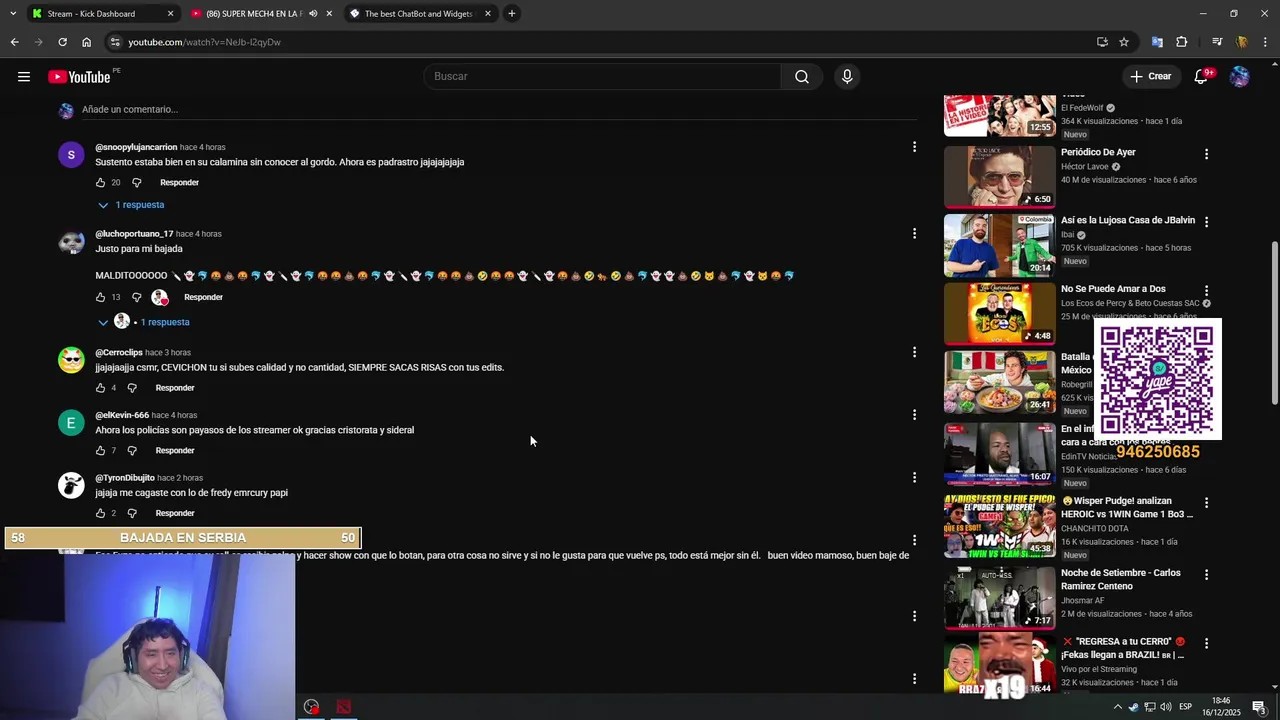Open the YouTube hamburger guide menu
Screen dimensions: 1280x720
24,77
